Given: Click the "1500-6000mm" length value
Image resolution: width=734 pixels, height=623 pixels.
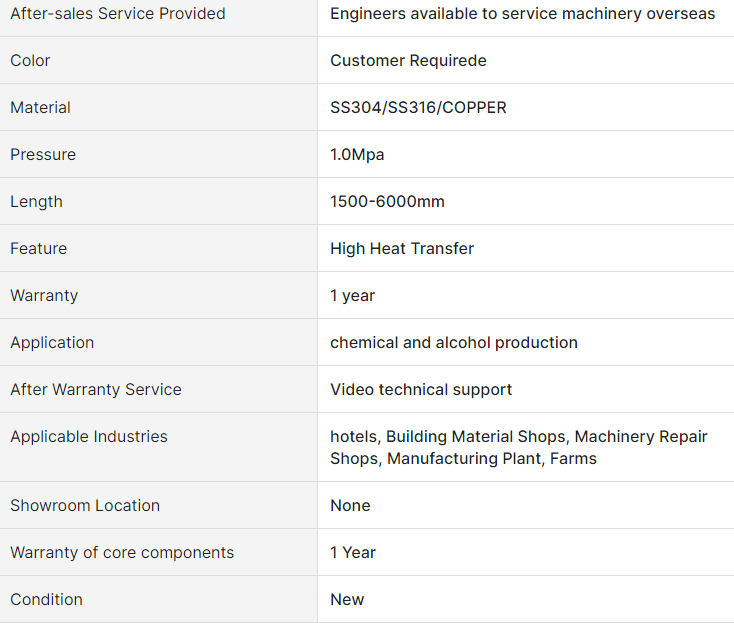Looking at the screenshot, I should point(387,202).
